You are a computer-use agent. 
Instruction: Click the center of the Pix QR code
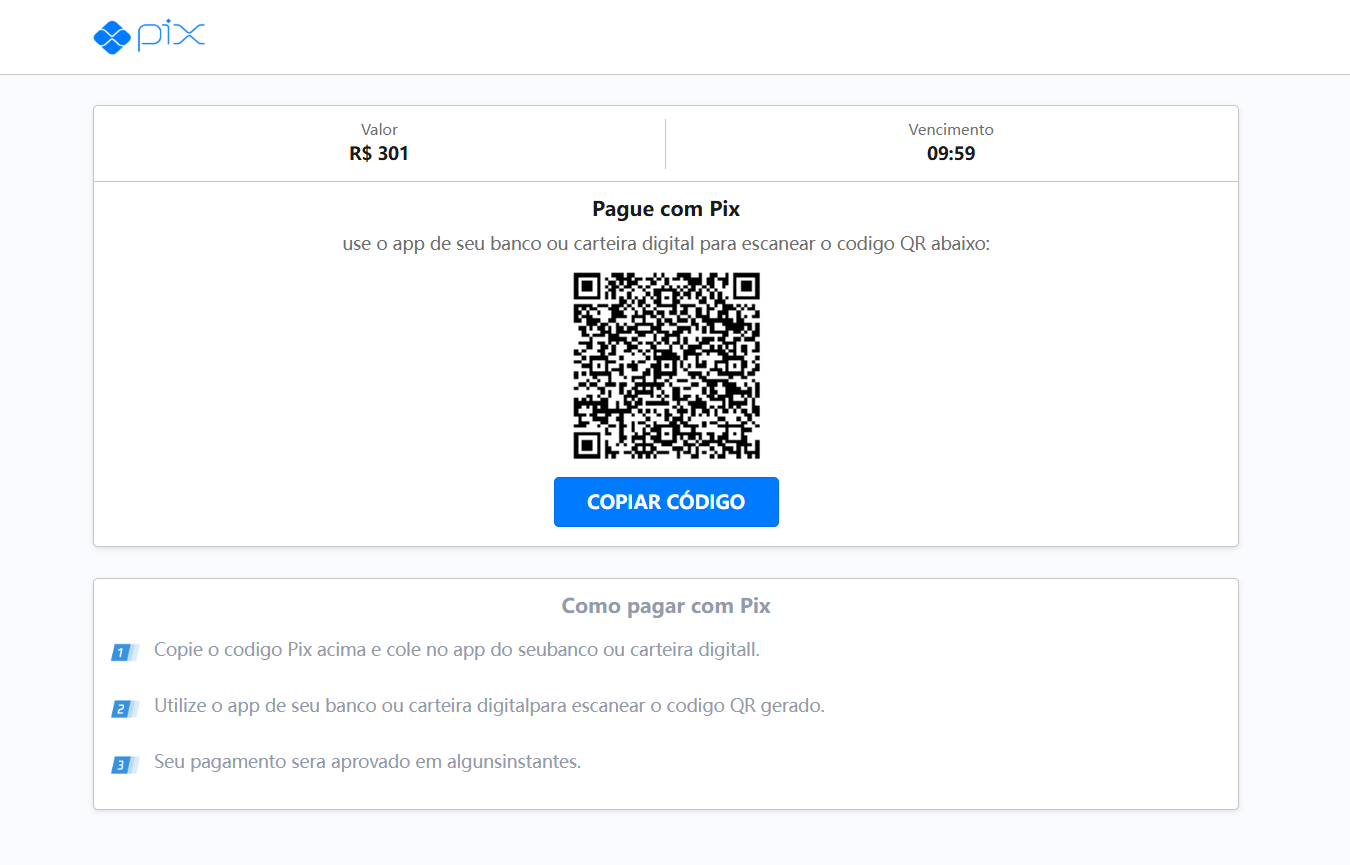(666, 366)
